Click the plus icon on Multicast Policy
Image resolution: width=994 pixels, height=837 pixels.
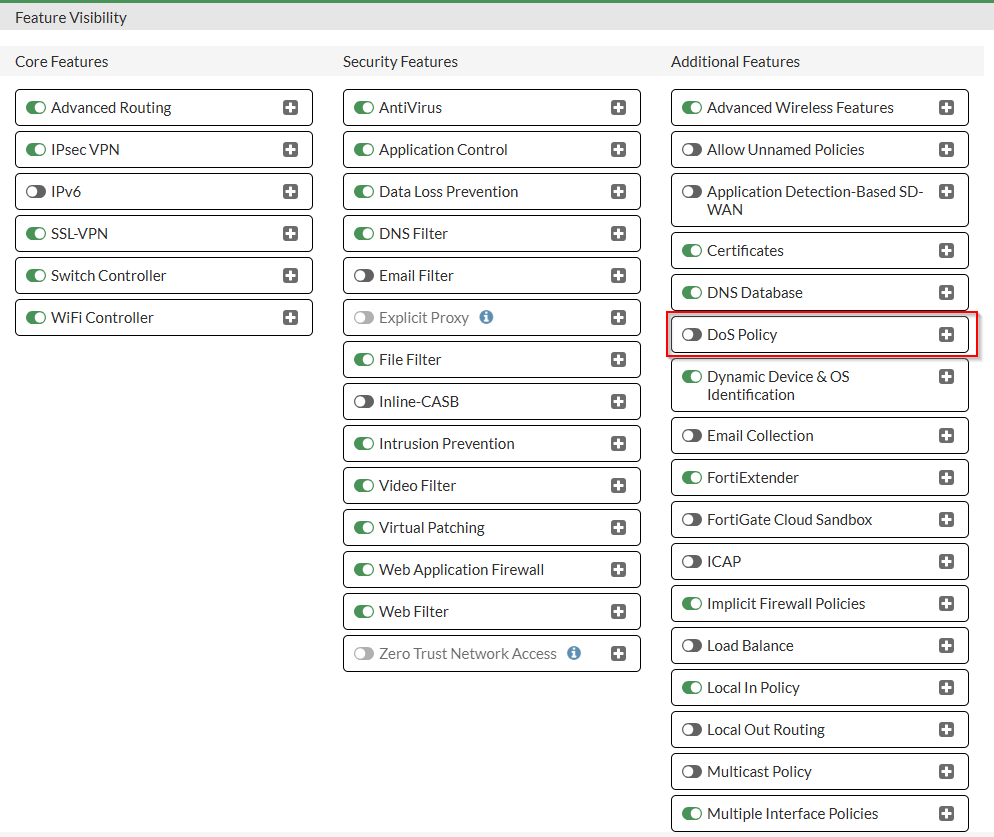(946, 771)
